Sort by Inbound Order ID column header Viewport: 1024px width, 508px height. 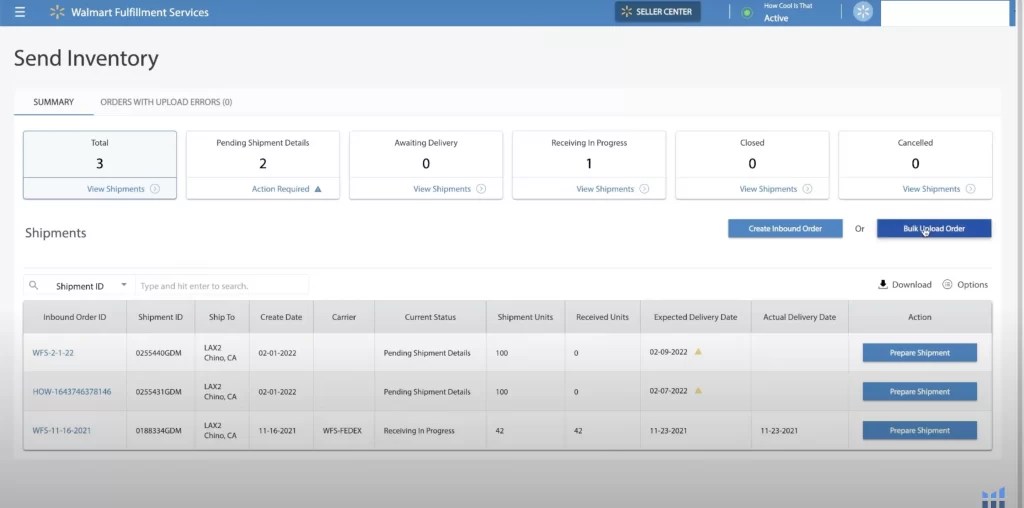[74, 317]
